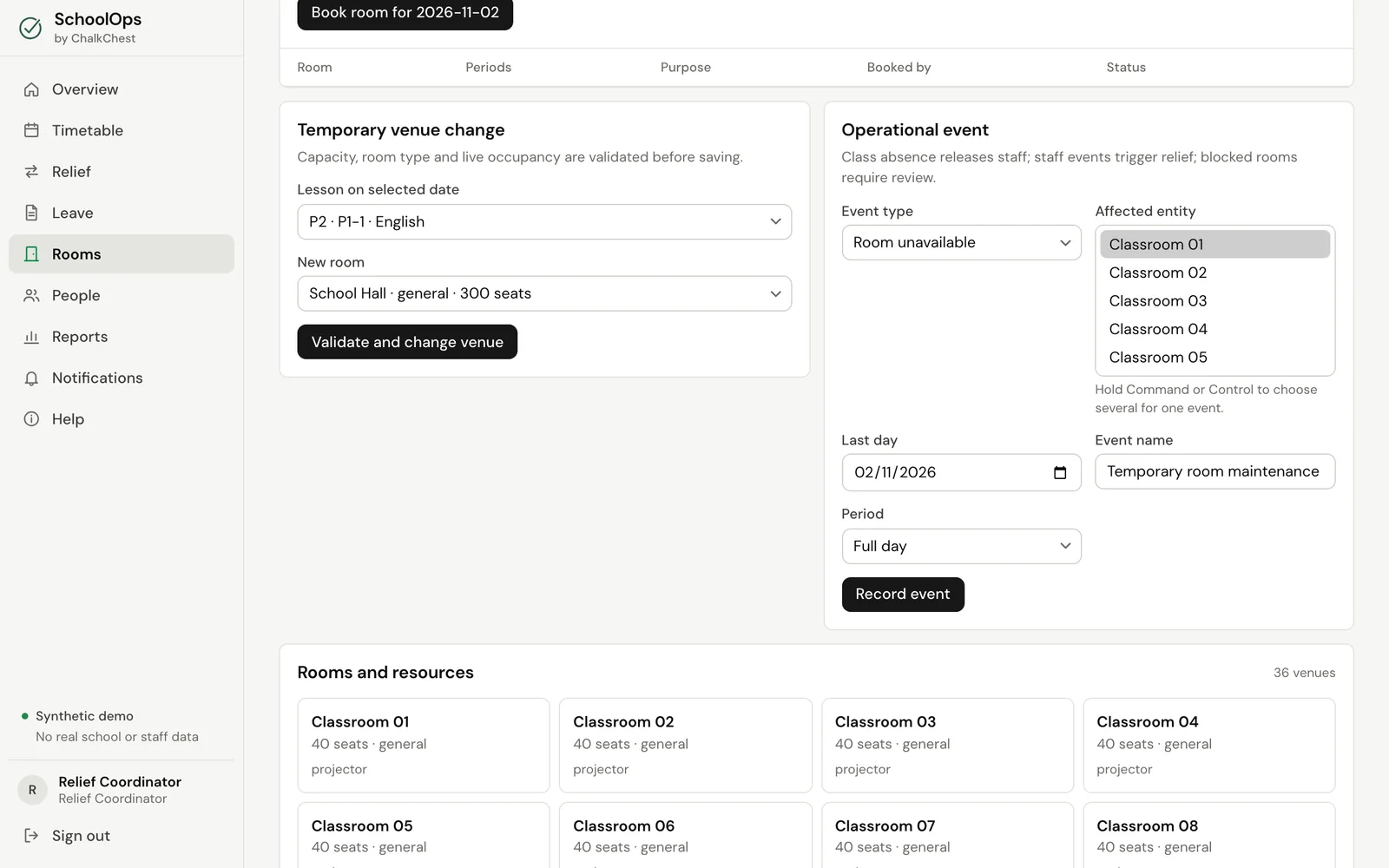Go to the Timetable section

pos(122,130)
